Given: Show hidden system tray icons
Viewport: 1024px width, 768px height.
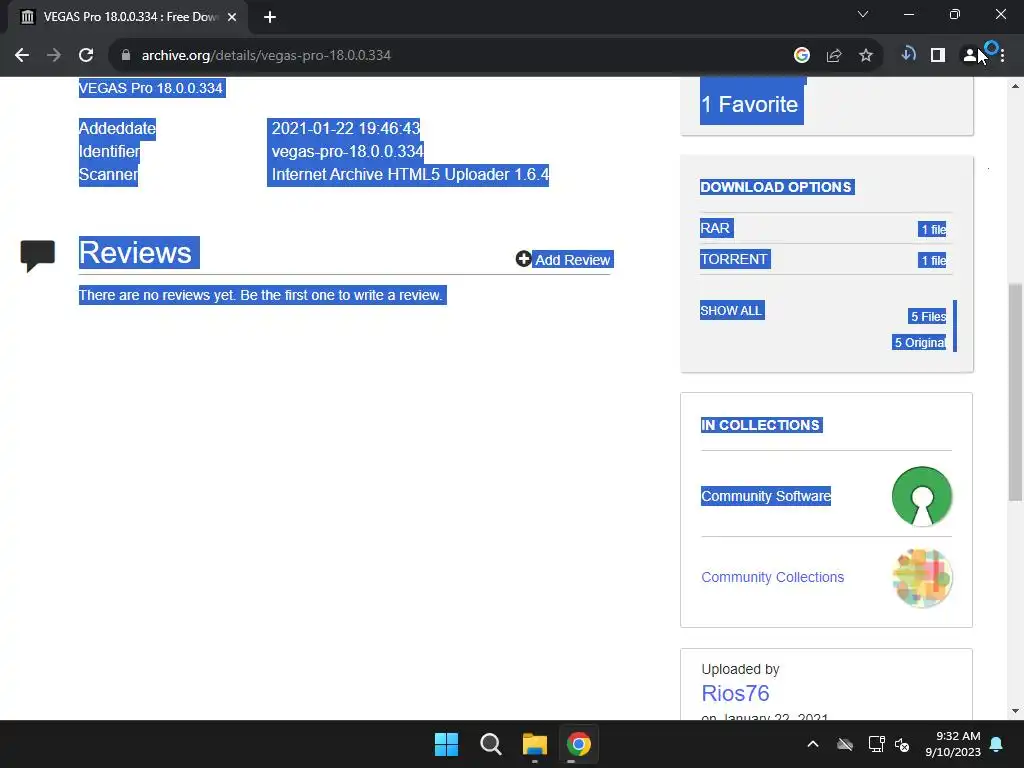Looking at the screenshot, I should [x=813, y=744].
